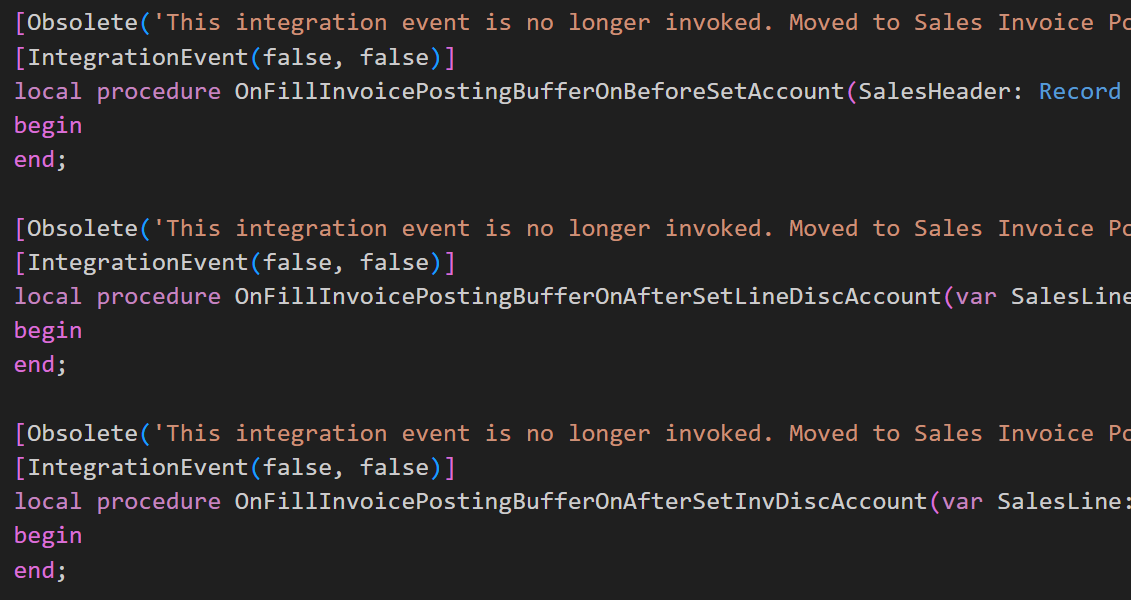The height and width of the screenshot is (600, 1131).
Task: Click the Obsolete attribute above the SetInvDiscAccount procedure
Action: 82,433
